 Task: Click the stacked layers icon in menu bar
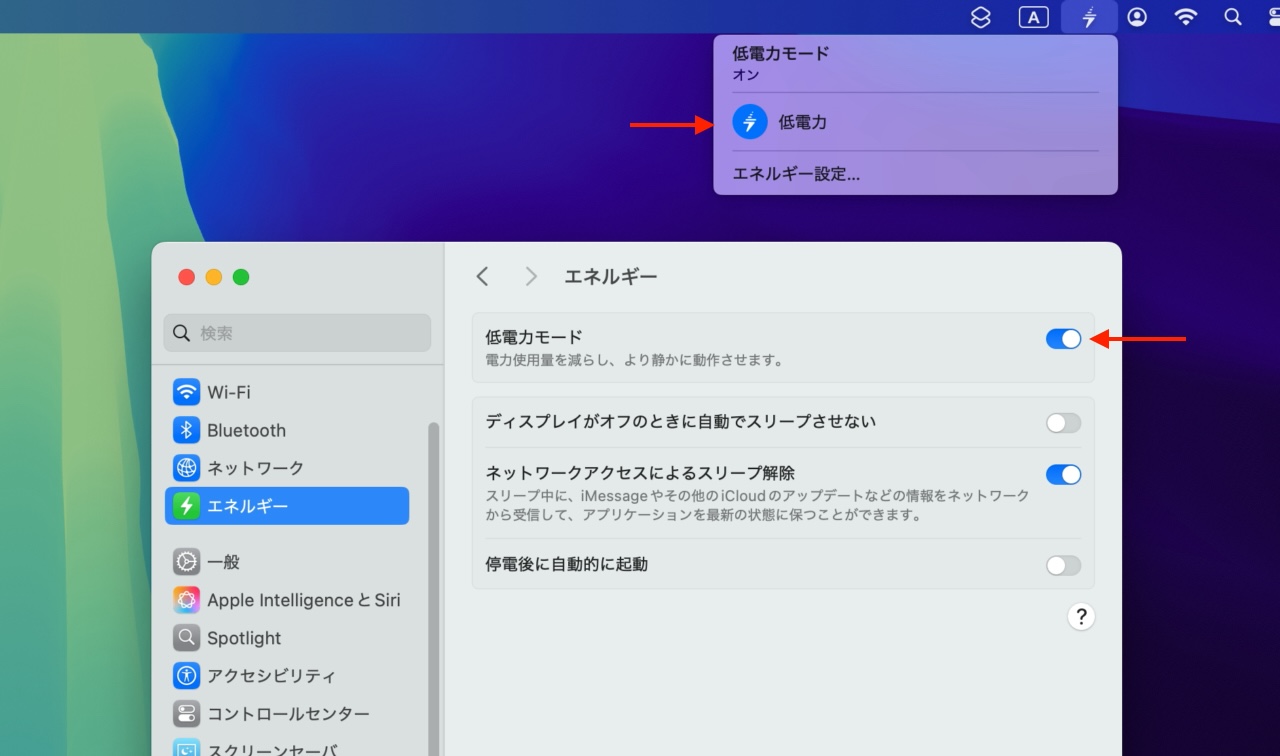[981, 17]
